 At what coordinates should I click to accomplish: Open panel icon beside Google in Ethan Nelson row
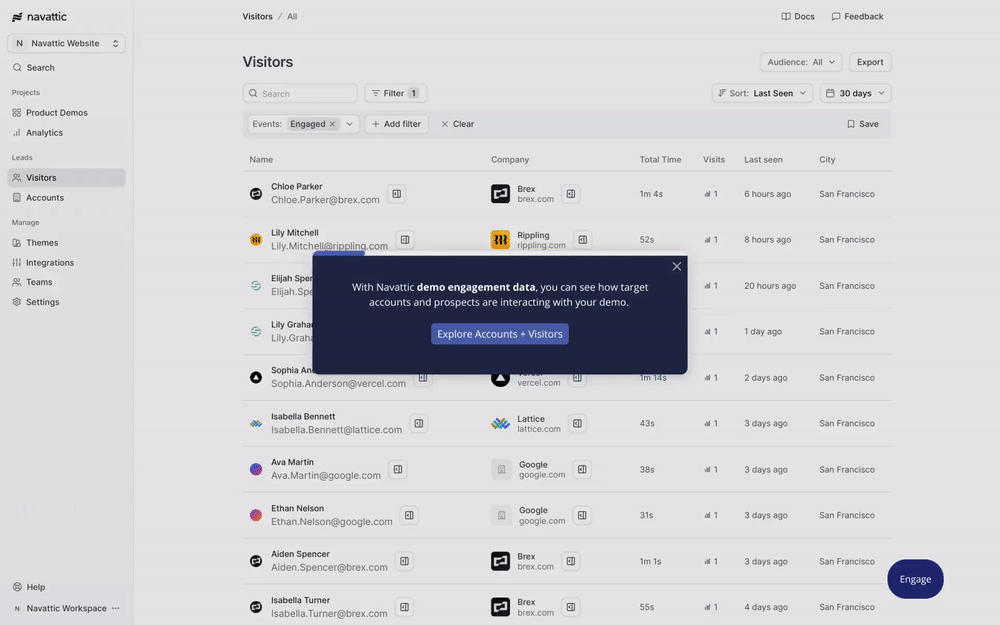pos(582,515)
